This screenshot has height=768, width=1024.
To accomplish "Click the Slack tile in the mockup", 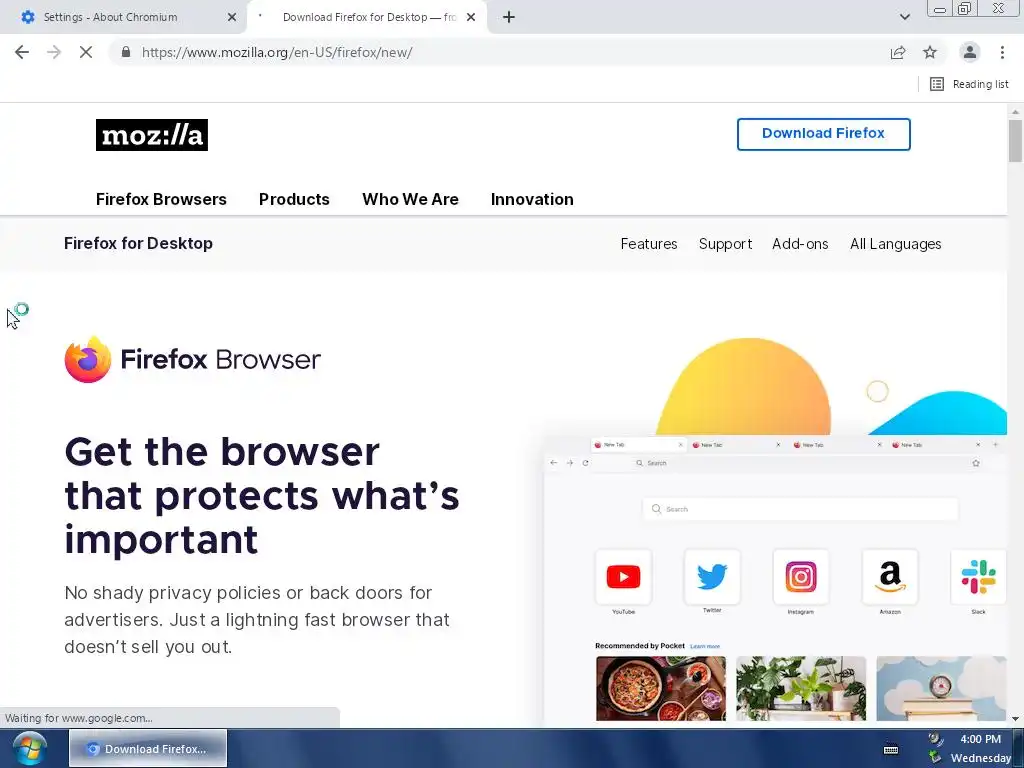I will [978, 577].
